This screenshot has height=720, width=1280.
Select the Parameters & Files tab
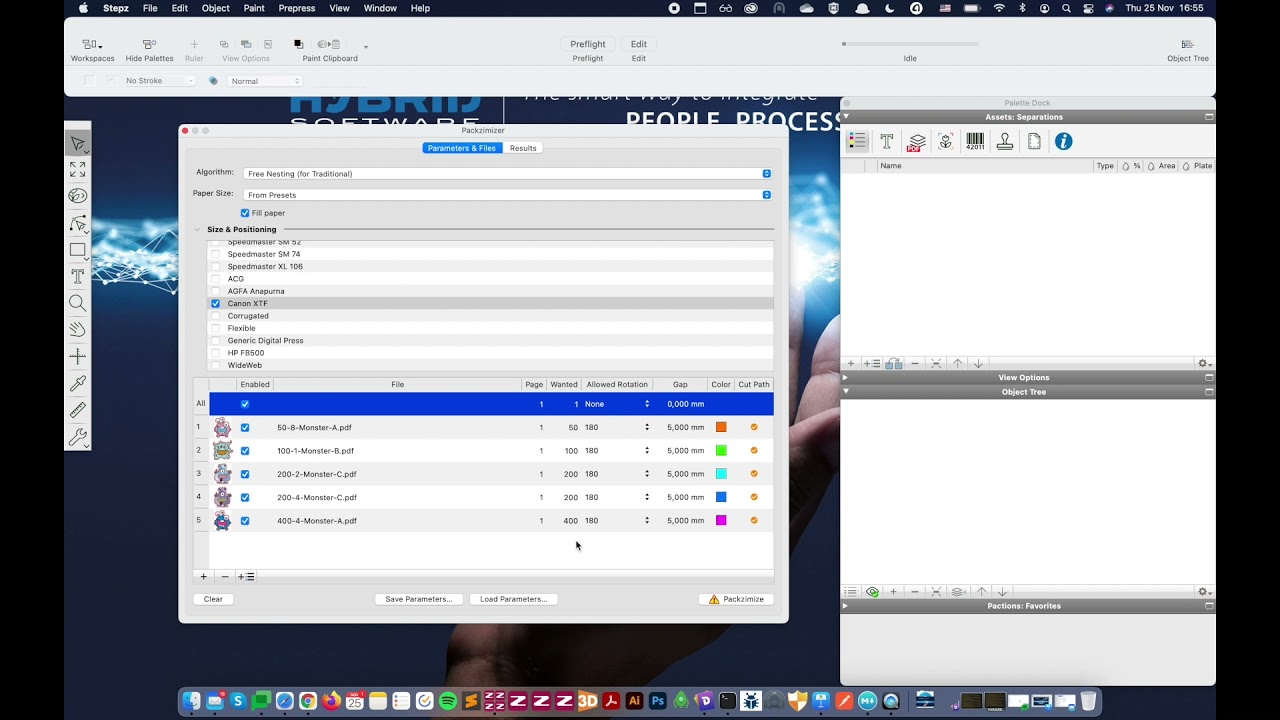462,148
